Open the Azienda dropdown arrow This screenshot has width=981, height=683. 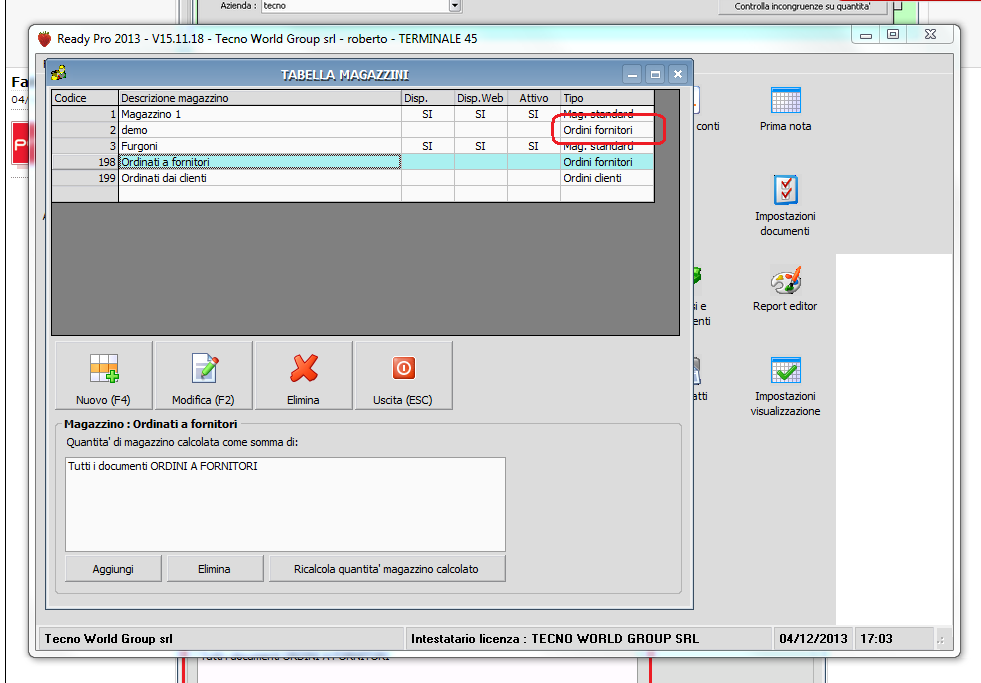[455, 6]
